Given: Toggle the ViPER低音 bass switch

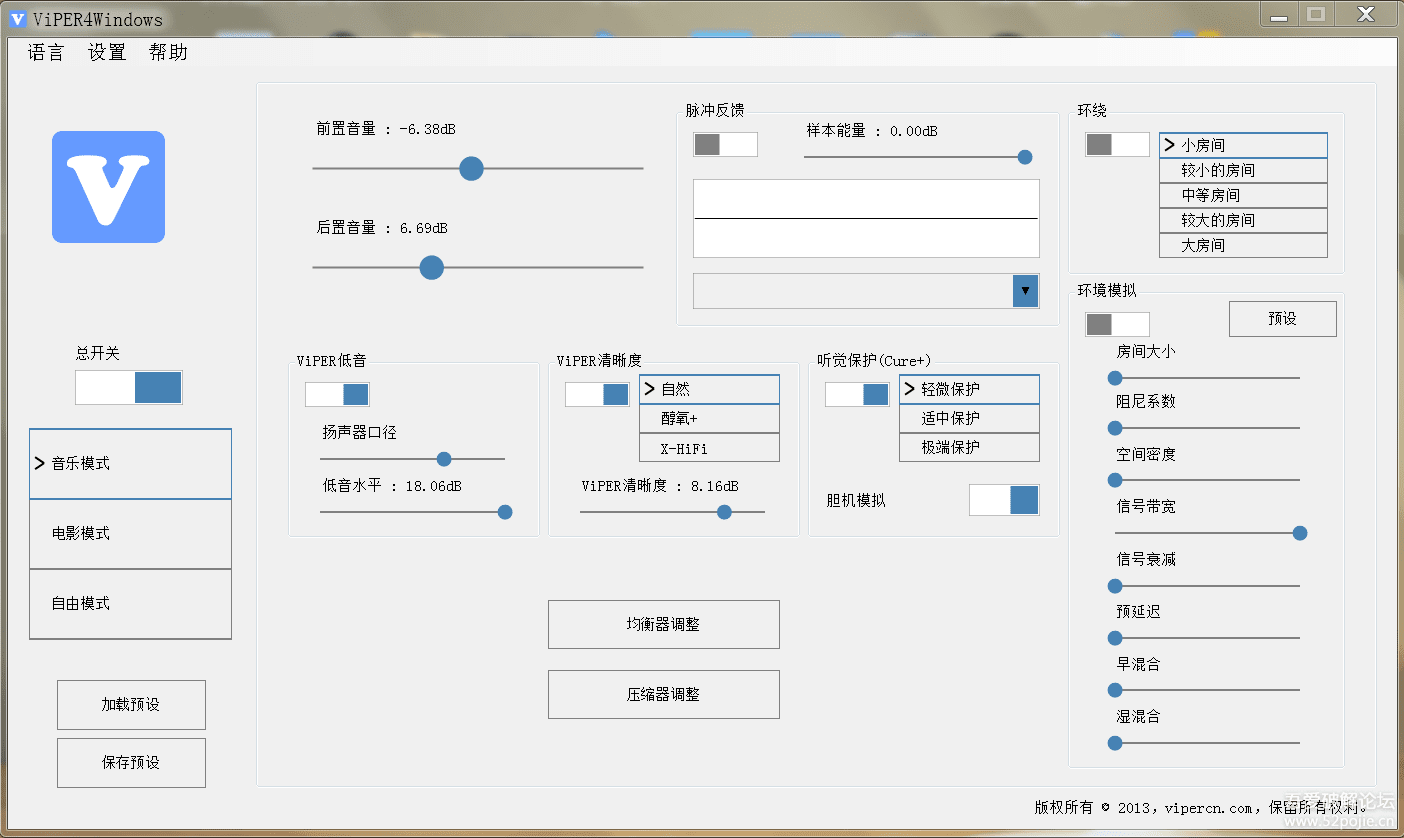Looking at the screenshot, I should [337, 395].
